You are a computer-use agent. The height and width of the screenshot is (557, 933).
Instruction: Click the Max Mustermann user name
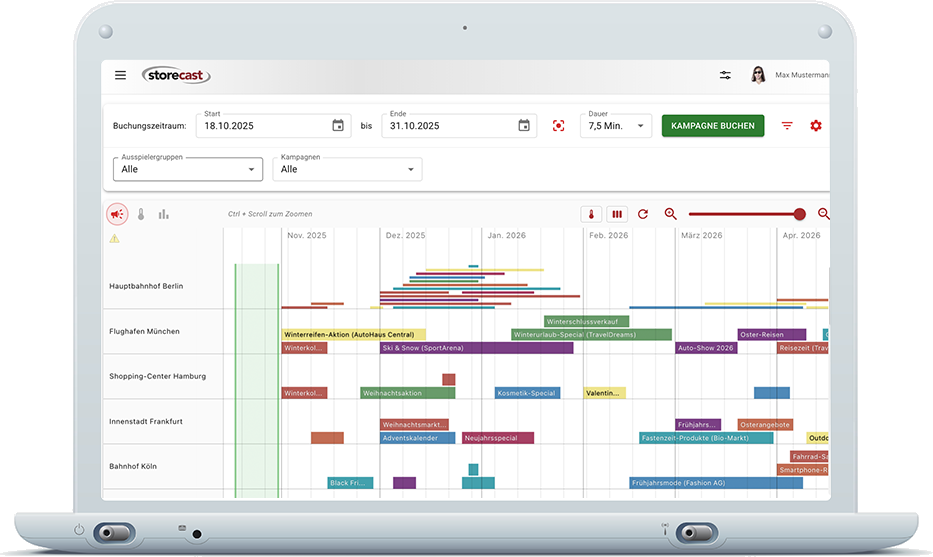[x=802, y=75]
